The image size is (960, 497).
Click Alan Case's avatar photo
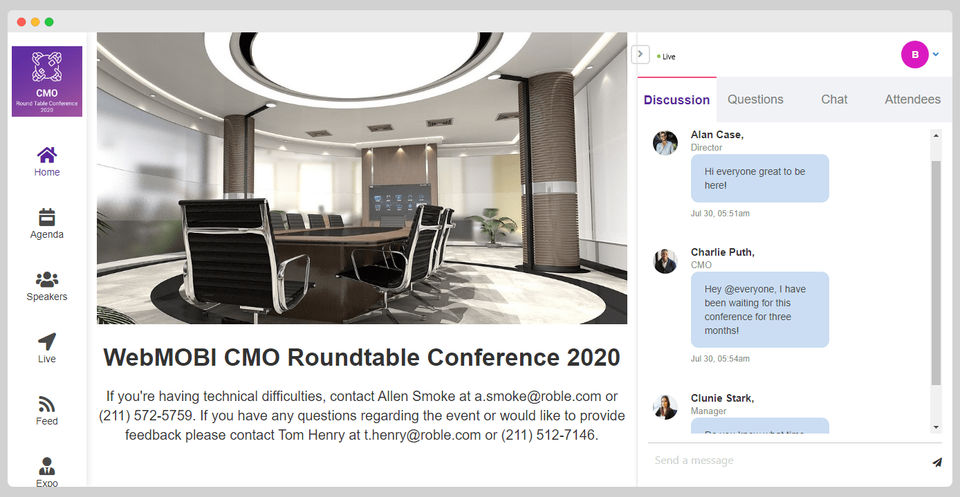pyautogui.click(x=665, y=143)
